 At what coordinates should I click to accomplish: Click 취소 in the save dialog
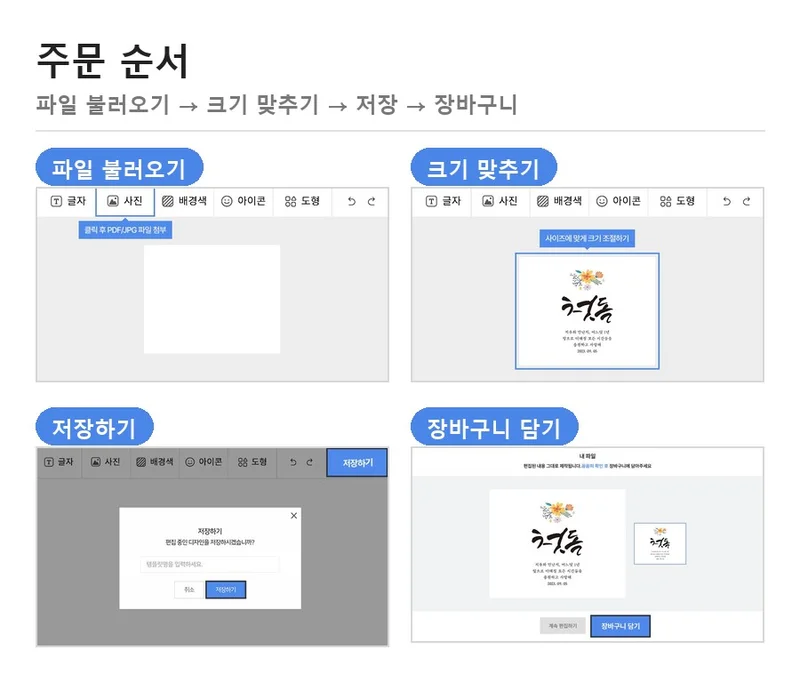189,590
